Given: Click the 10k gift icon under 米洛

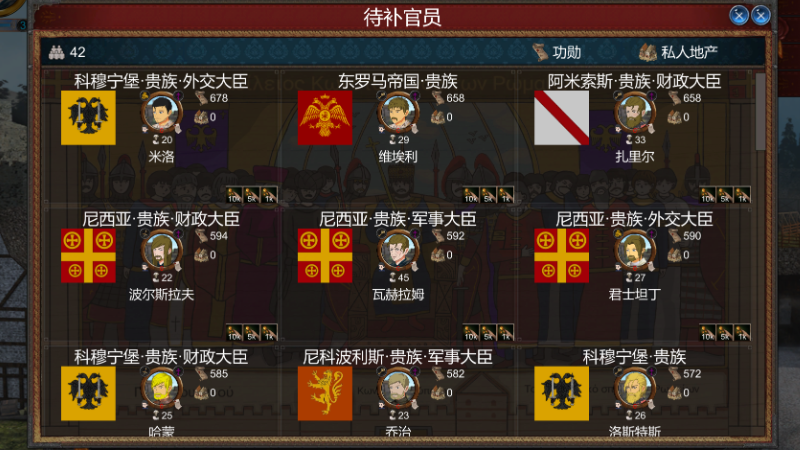Looking at the screenshot, I should click(234, 195).
